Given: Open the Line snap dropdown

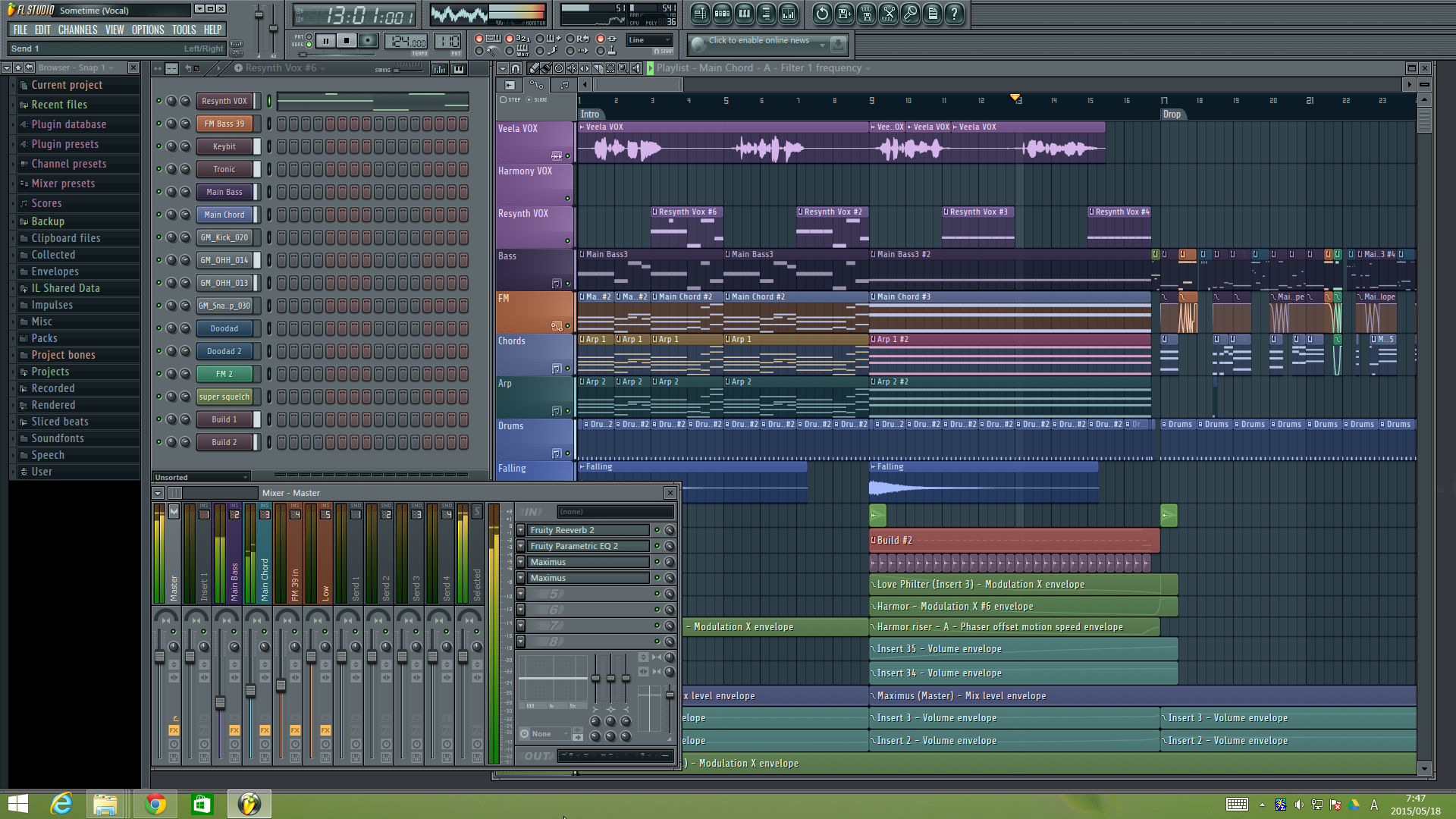Looking at the screenshot, I should coord(649,40).
